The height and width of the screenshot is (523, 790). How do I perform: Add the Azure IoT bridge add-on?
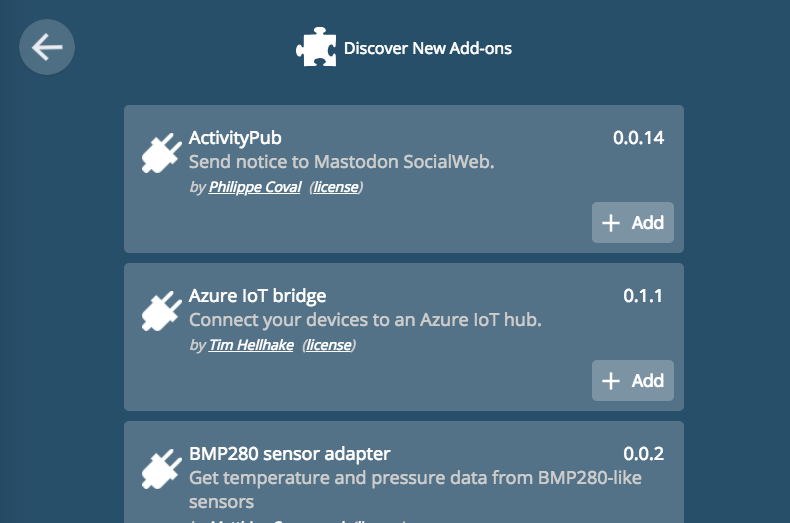point(632,380)
